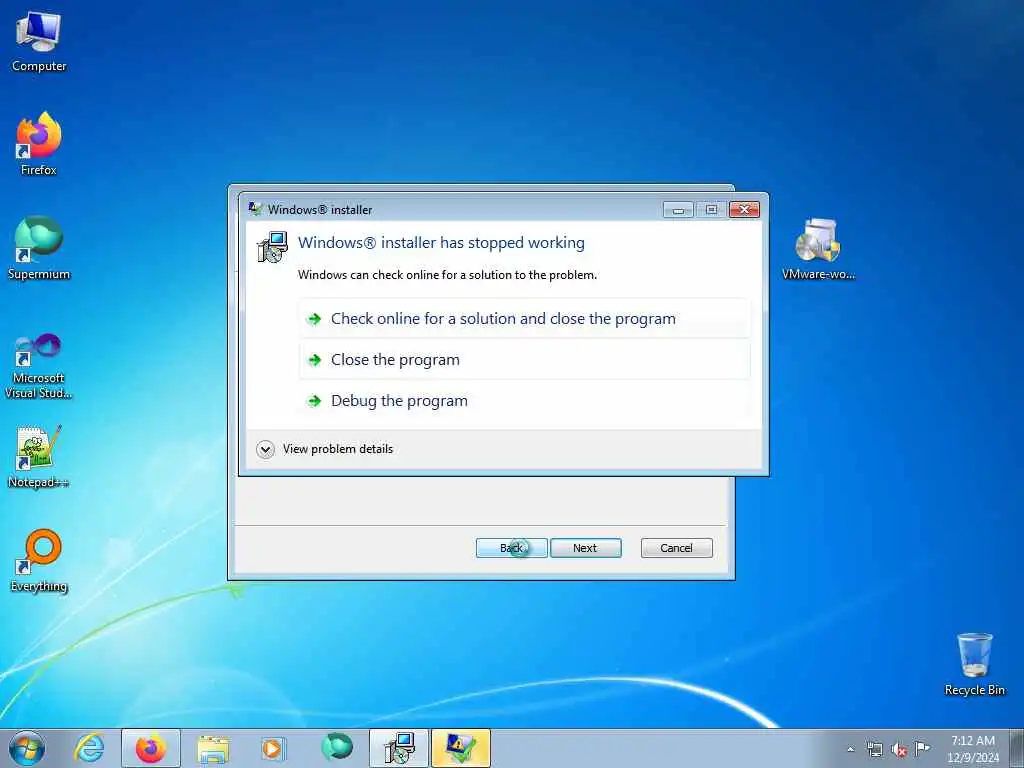This screenshot has height=768, width=1024.
Task: Close the Windows installer error dialog
Action: coord(744,209)
